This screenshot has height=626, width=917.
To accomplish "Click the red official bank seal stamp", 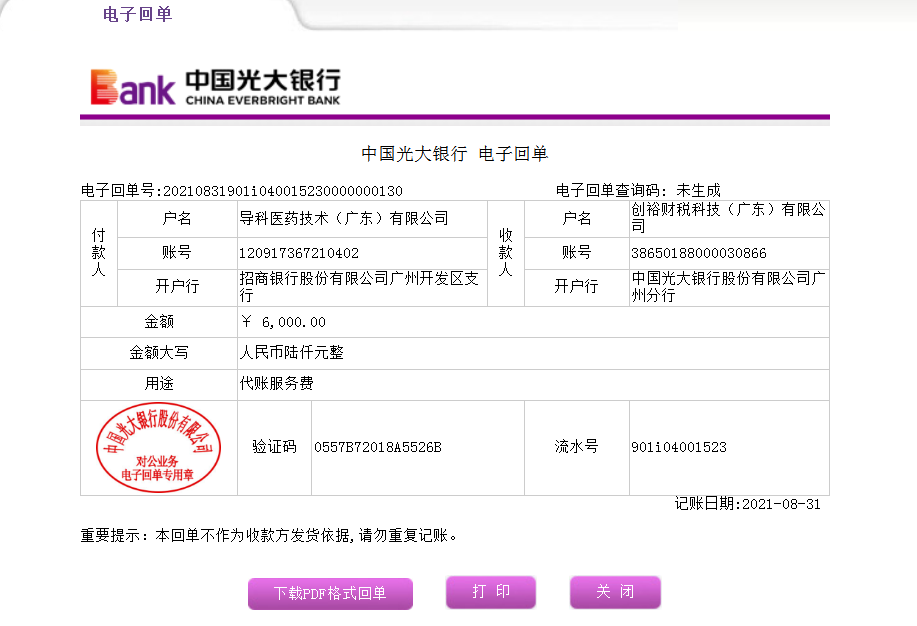I will 157,447.
